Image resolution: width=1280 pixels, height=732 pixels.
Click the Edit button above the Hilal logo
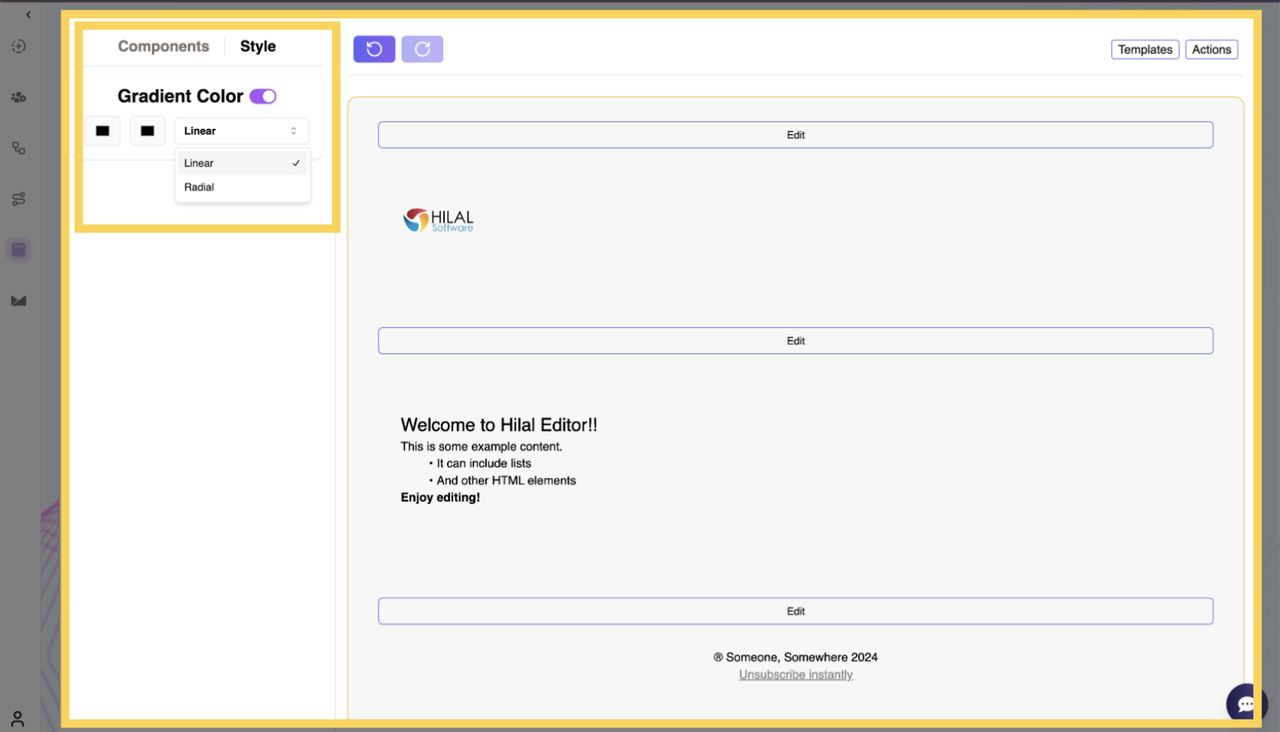tap(795, 135)
